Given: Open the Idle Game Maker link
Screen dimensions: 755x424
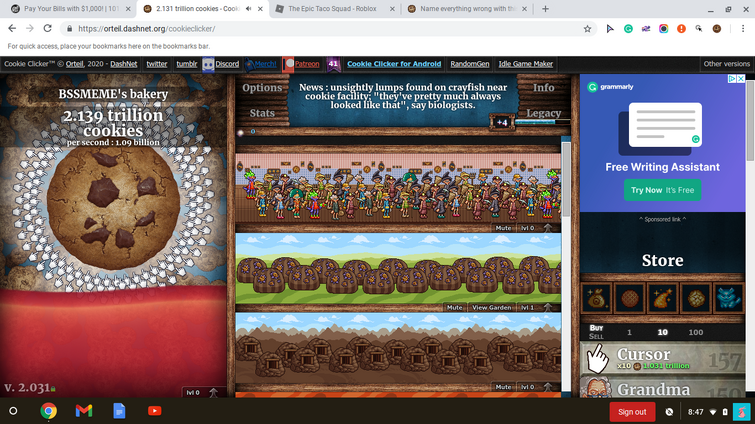Looking at the screenshot, I should (x=526, y=64).
